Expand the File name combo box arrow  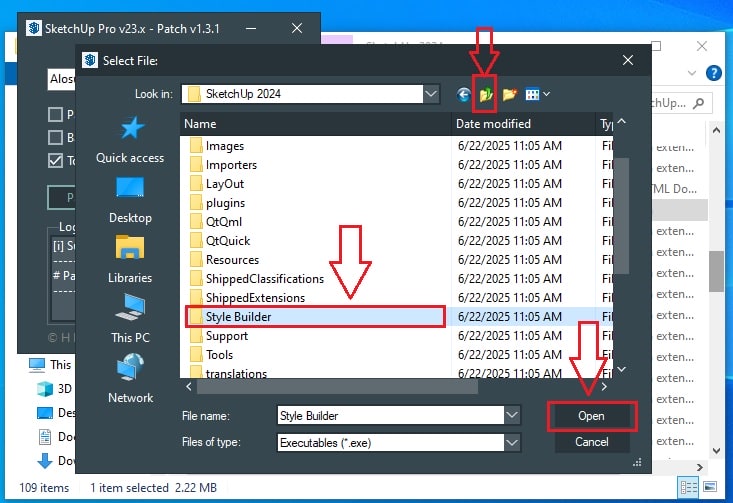[x=512, y=415]
